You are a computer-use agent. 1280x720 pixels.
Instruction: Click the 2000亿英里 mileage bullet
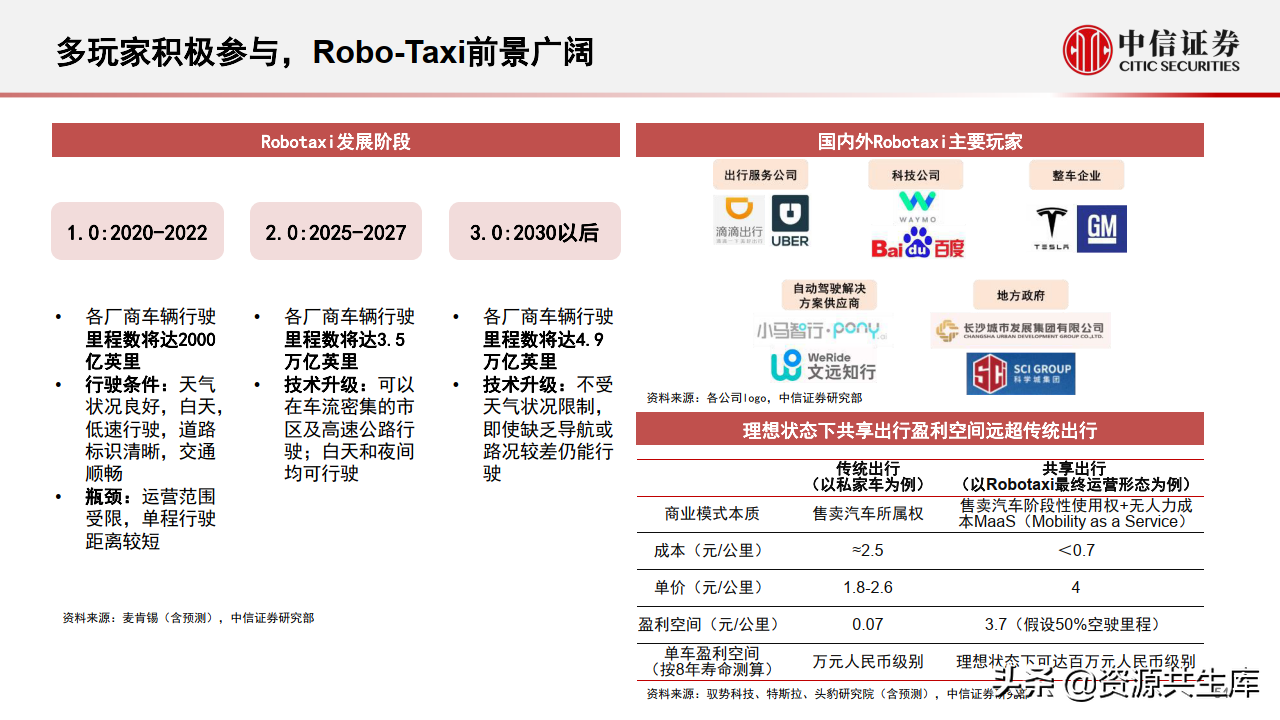click(150, 340)
